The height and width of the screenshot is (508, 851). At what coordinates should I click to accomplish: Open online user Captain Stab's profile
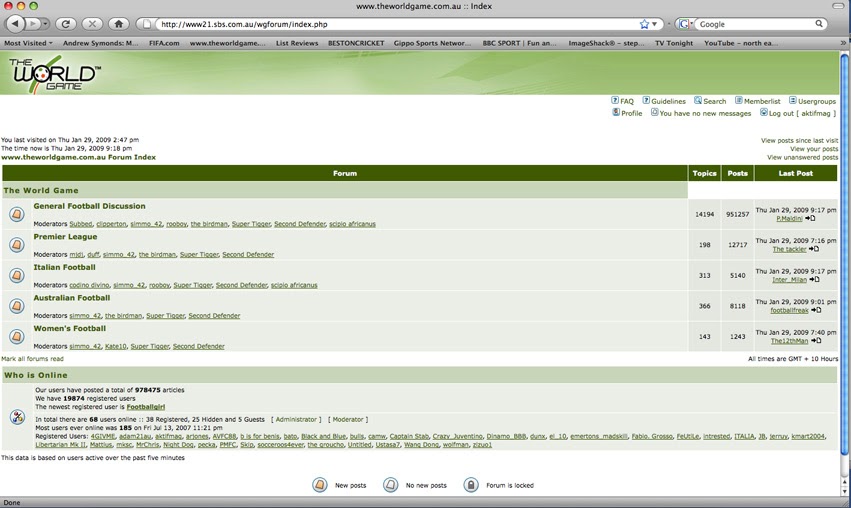click(409, 436)
